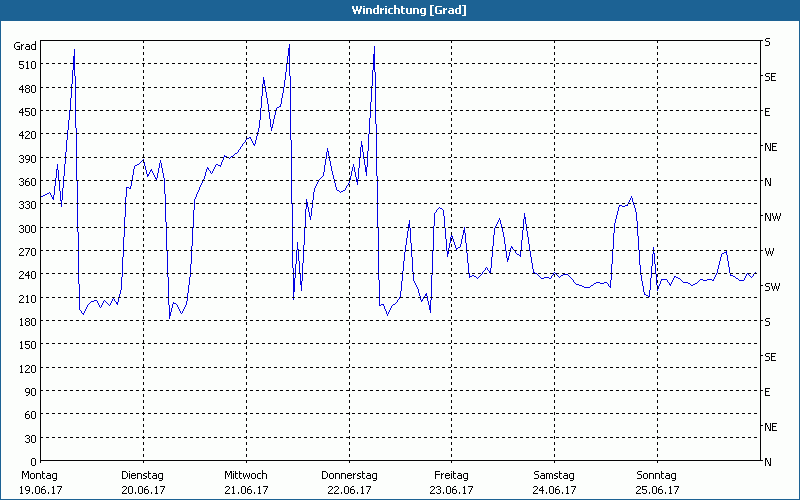The image size is (800, 500).
Task: Click the 420 y-axis tick label
Action: [x=28, y=135]
